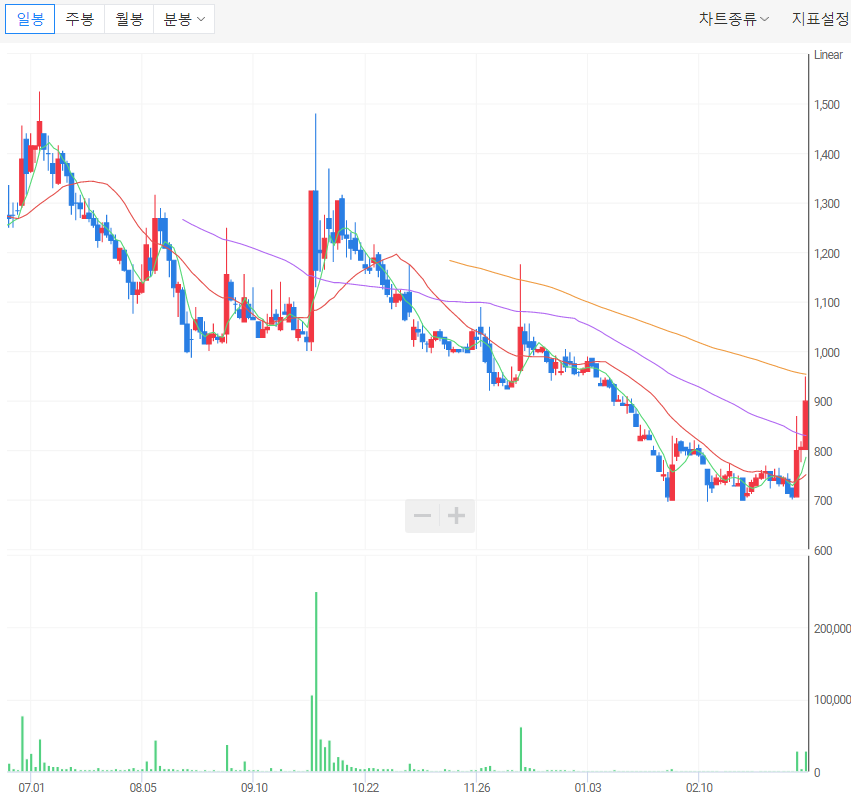Click the 1,200 price axis label

pyautogui.click(x=827, y=253)
